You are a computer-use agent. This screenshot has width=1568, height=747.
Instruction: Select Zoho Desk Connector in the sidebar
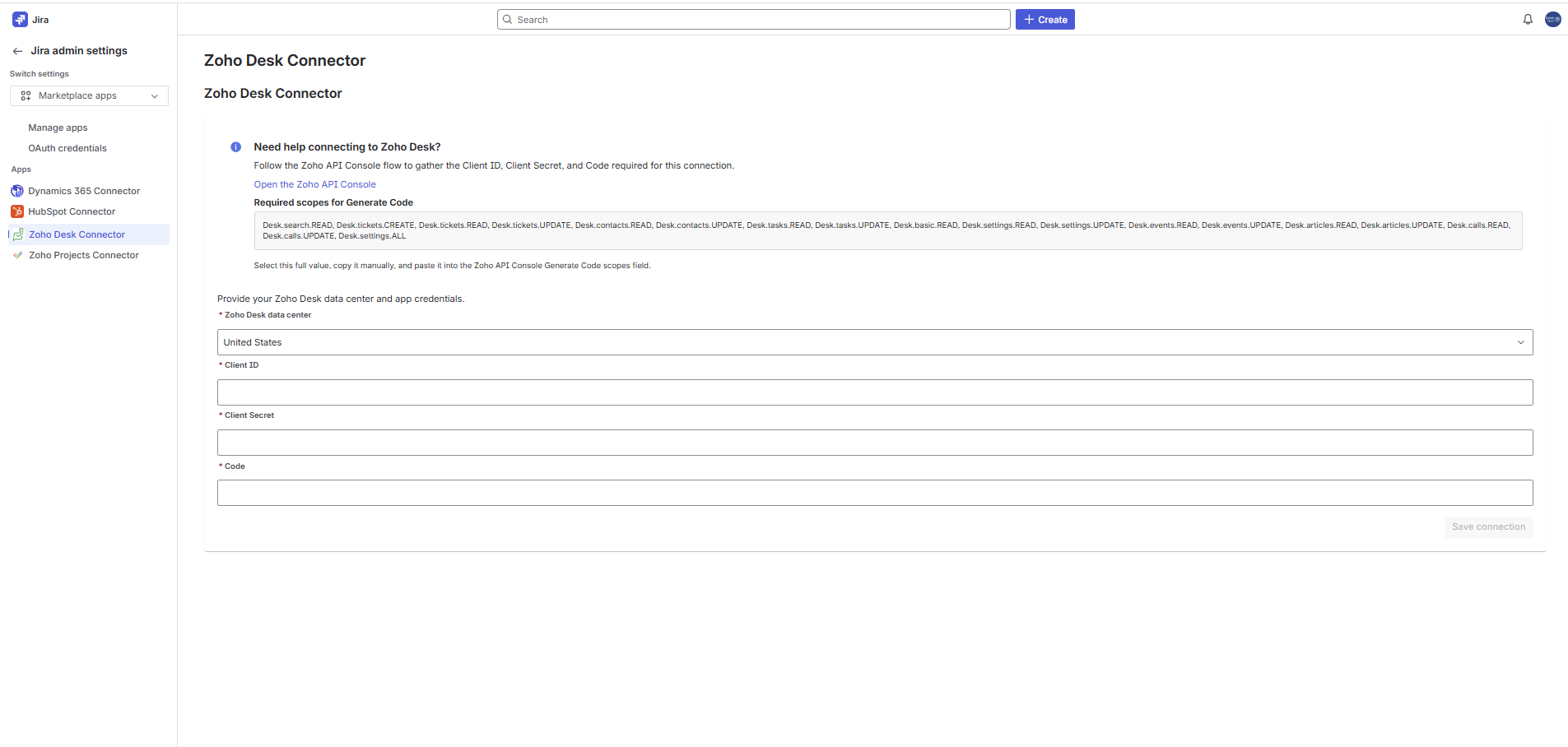click(x=77, y=234)
